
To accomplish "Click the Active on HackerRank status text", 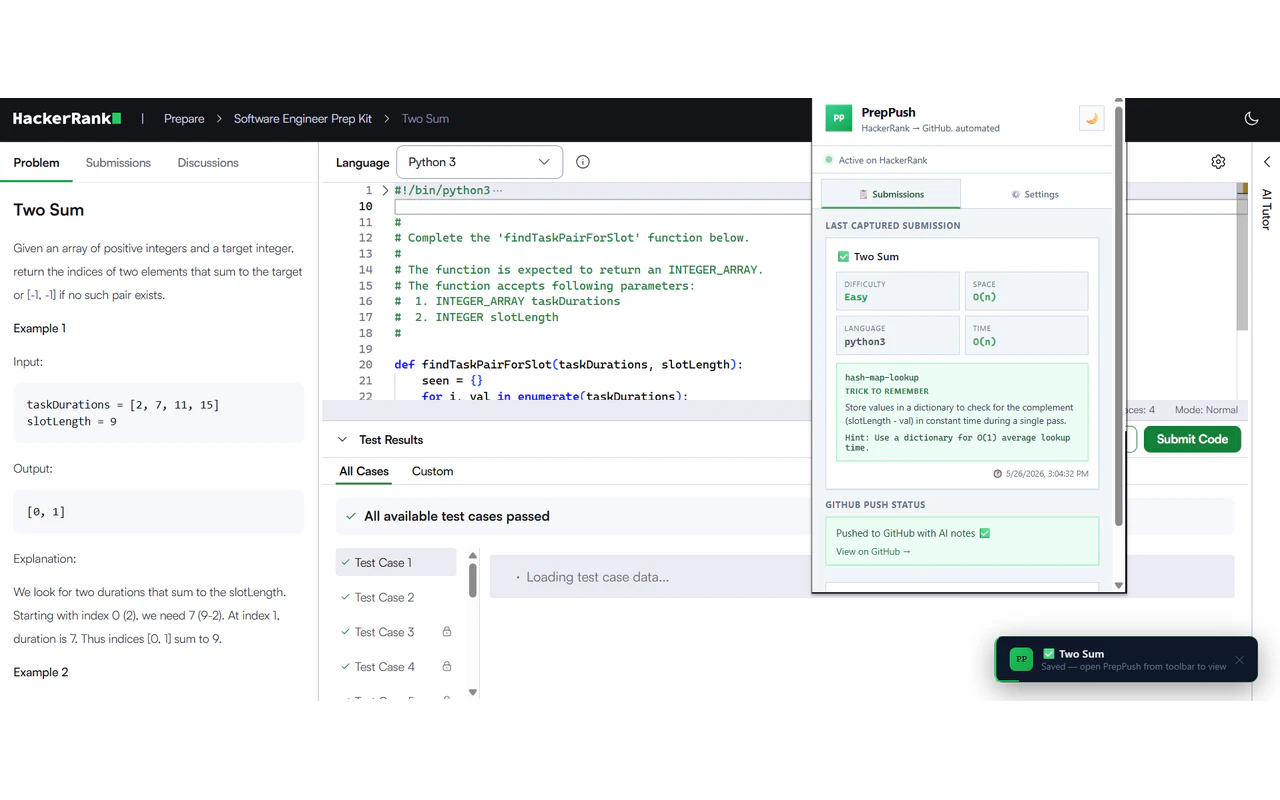I will [x=883, y=160].
